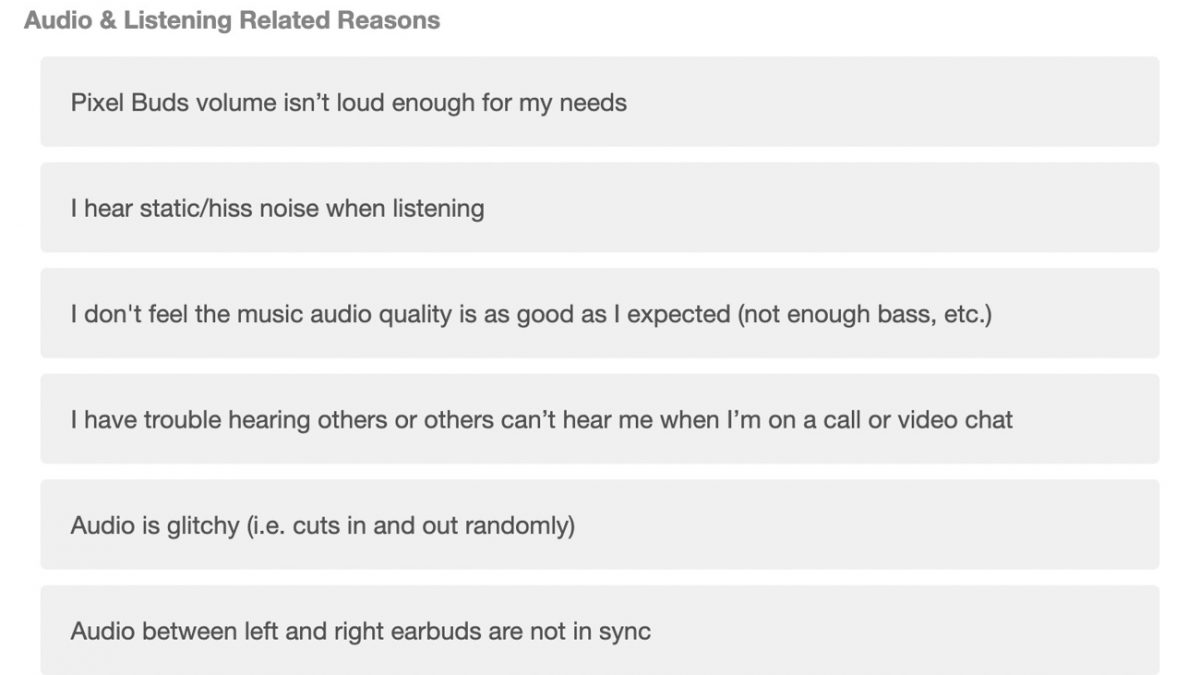
Task: Select the music audio quality reason
Action: click(x=599, y=314)
